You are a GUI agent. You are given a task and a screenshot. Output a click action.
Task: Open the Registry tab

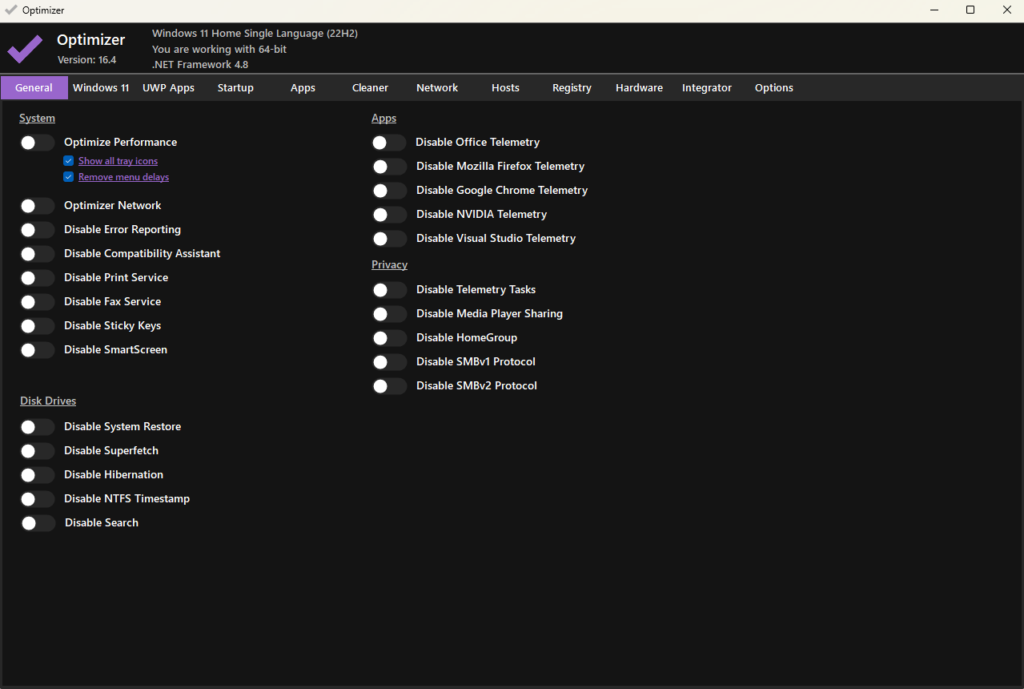572,88
